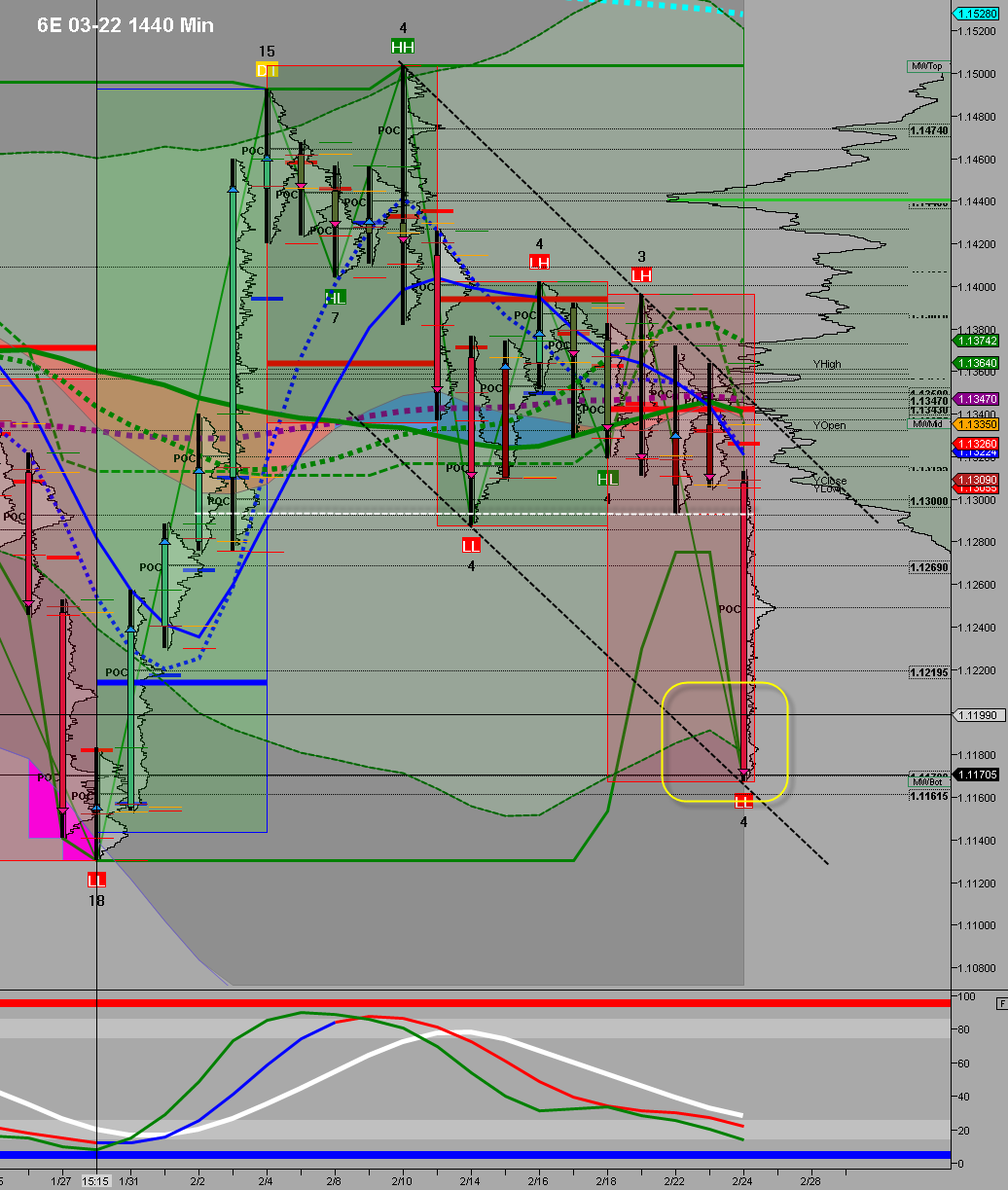Click the 1.12800 price axis tick

pos(977,542)
